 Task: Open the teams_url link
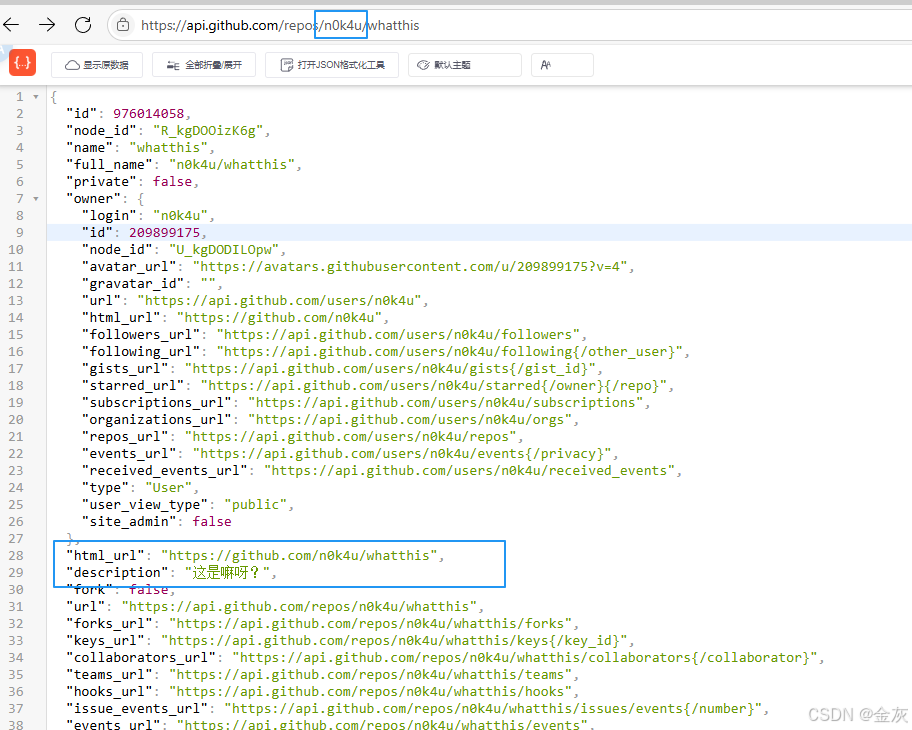click(370, 675)
